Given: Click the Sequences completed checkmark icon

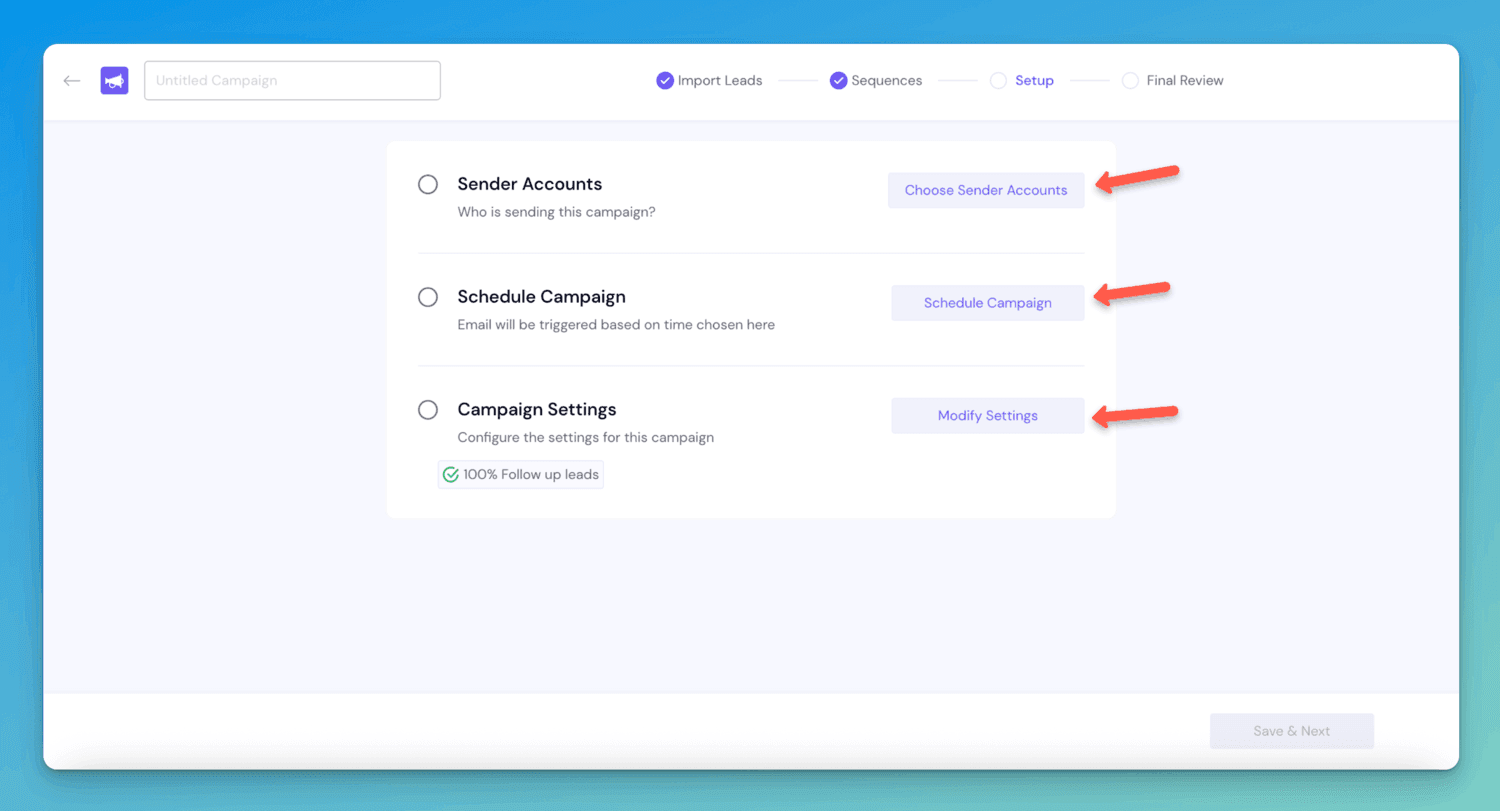Looking at the screenshot, I should pos(838,80).
